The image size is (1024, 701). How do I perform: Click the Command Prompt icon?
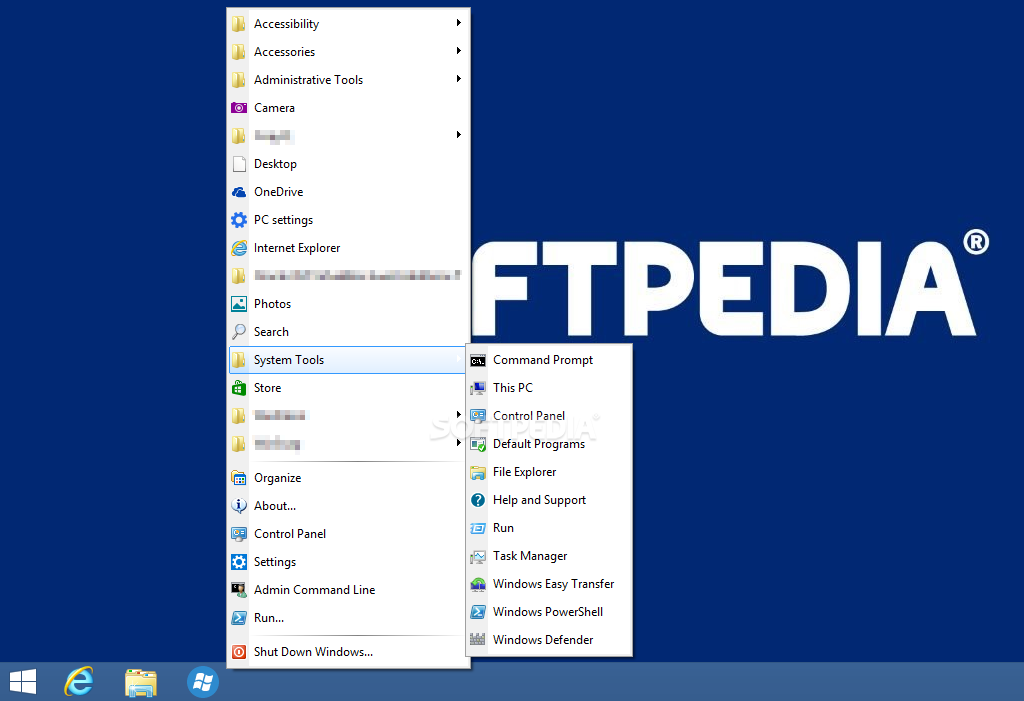click(x=478, y=361)
